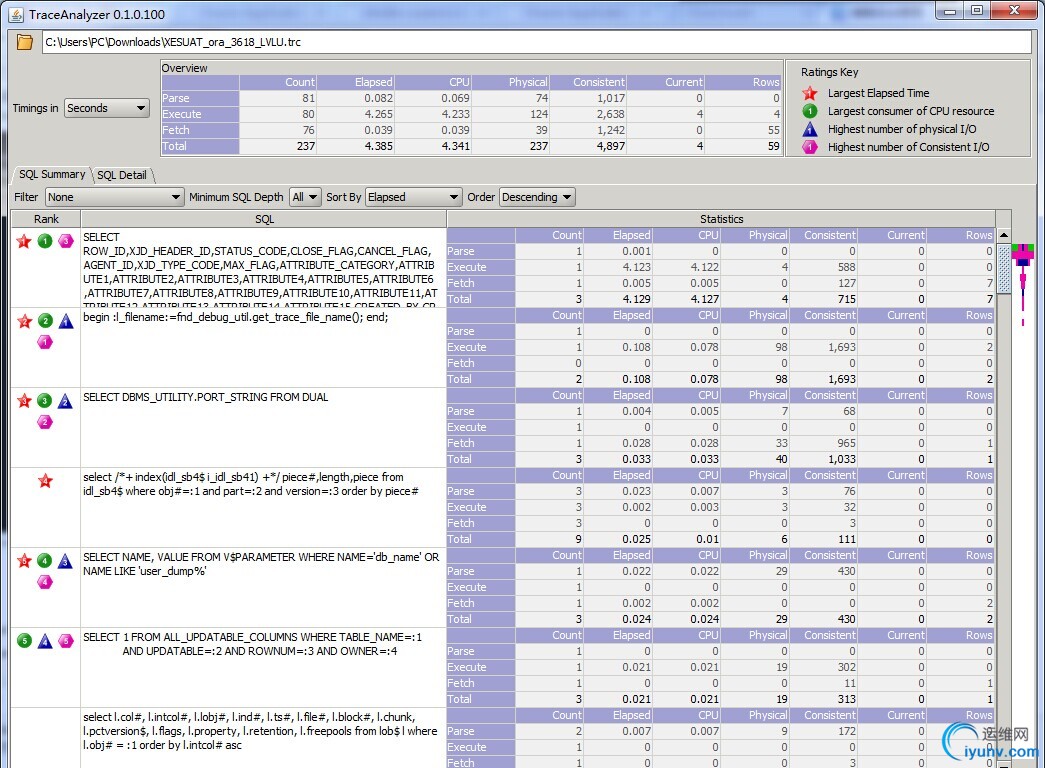Select the 'select l.col#, l.intcol#' lob$ SQL text
1045x768 pixels.
(260, 731)
